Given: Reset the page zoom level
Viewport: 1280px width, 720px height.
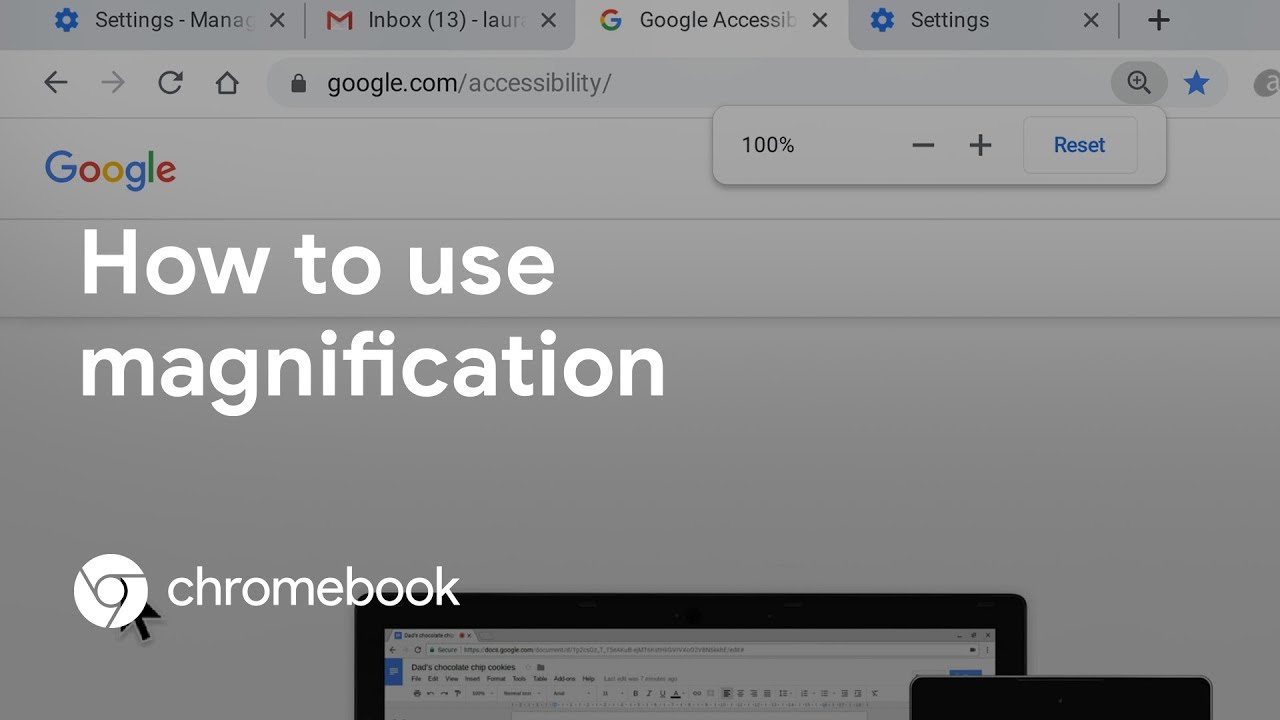Looking at the screenshot, I should 1080,145.
